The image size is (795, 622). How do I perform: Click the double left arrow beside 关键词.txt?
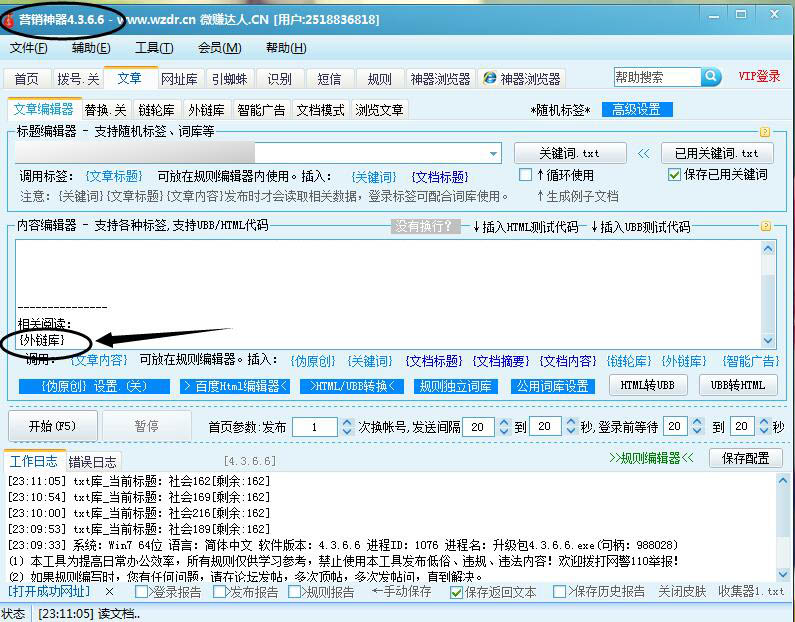pyautogui.click(x=643, y=154)
